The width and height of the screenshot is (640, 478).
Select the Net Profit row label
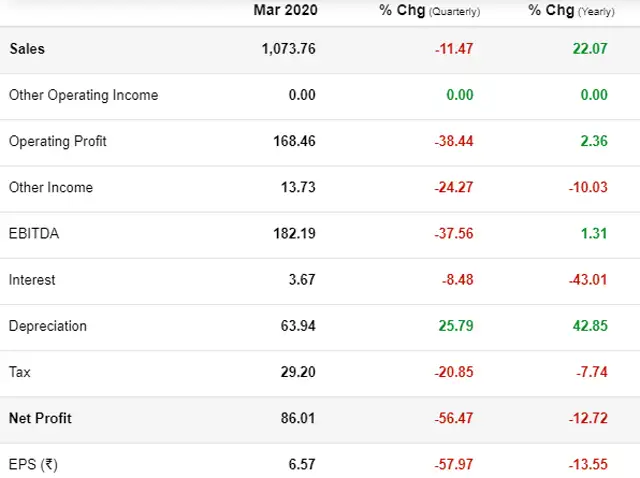[x=40, y=417]
